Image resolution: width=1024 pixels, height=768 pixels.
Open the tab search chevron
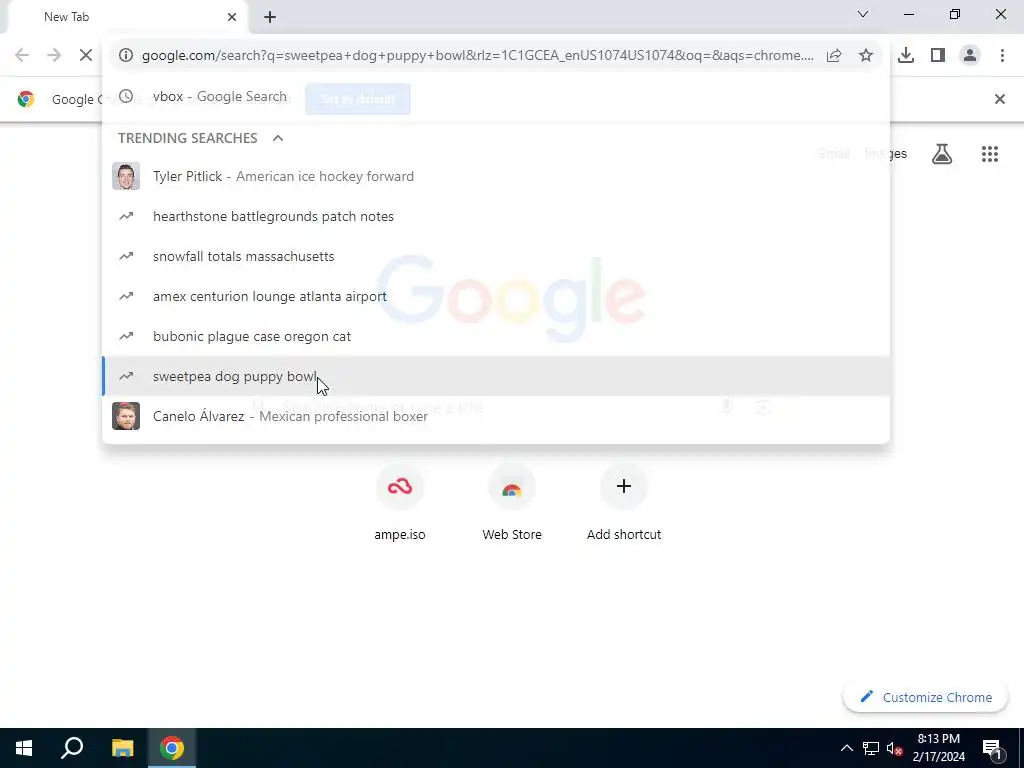[863, 14]
